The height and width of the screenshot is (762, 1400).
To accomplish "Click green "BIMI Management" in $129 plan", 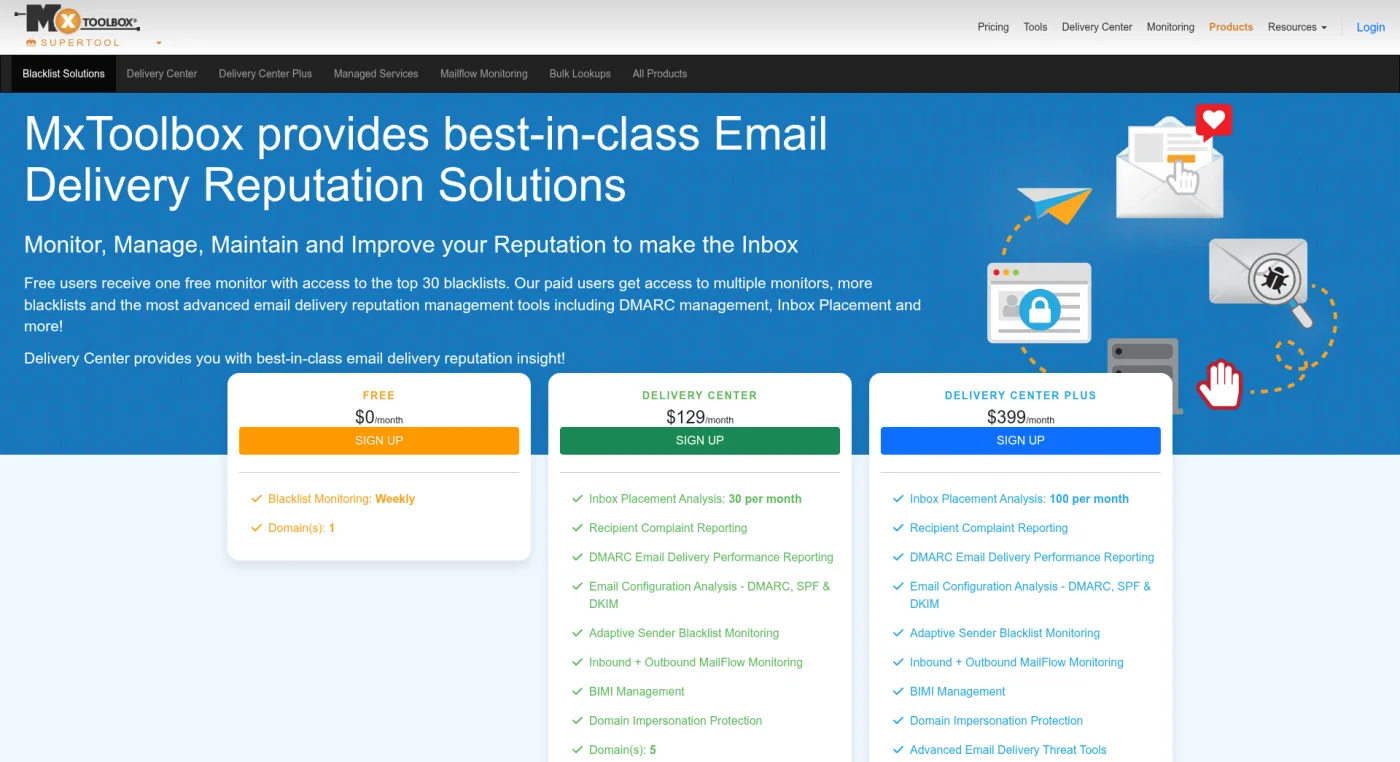I will (637, 691).
